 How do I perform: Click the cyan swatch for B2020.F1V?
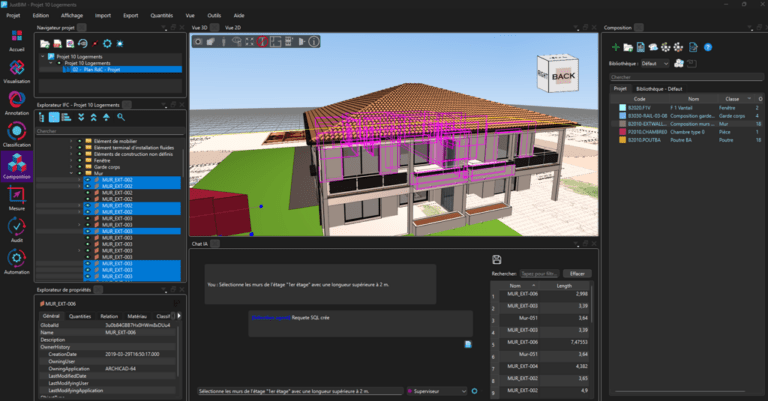(x=619, y=108)
